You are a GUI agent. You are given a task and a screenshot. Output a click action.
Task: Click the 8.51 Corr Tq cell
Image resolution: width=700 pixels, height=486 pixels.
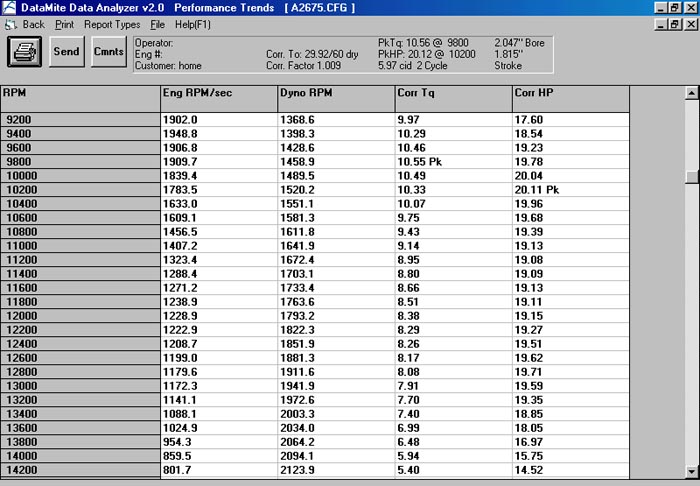[454, 302]
